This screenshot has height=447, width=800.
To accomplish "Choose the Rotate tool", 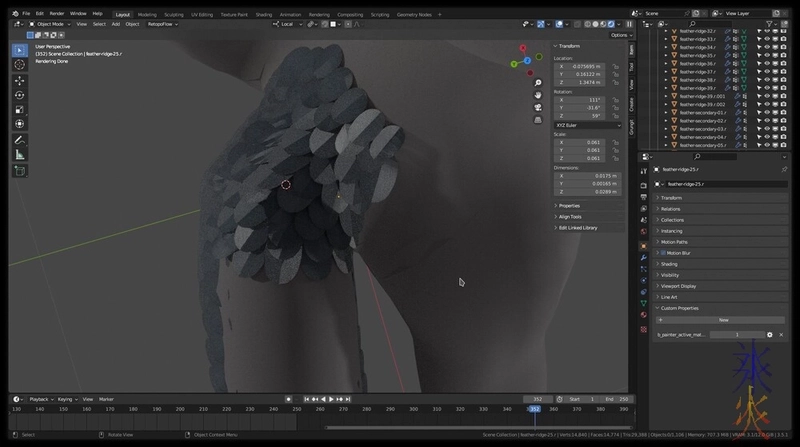I will (20, 95).
